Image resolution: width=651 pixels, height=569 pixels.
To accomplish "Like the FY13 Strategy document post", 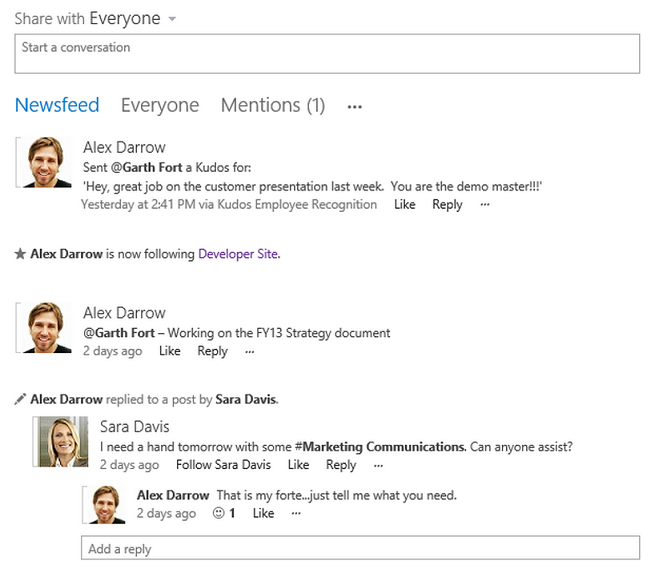I will 170,351.
